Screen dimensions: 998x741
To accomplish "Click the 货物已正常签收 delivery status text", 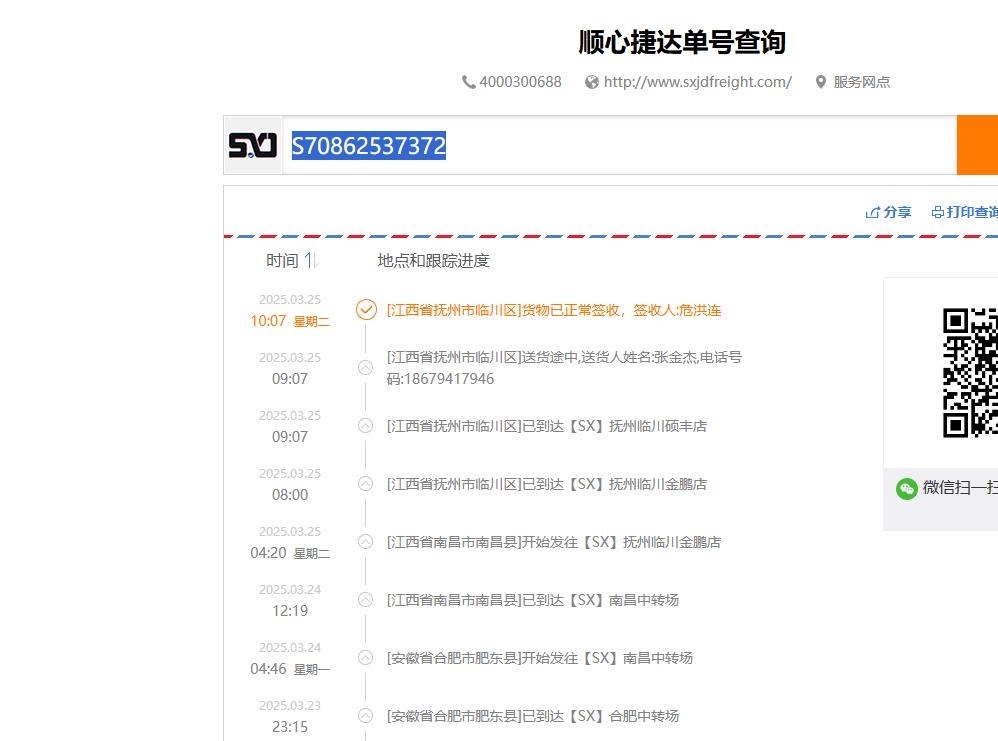I will click(554, 310).
